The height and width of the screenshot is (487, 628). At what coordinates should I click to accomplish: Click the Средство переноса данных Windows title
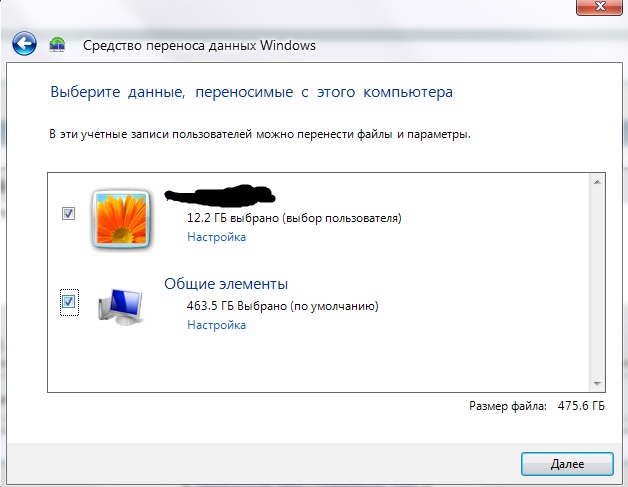(x=199, y=45)
